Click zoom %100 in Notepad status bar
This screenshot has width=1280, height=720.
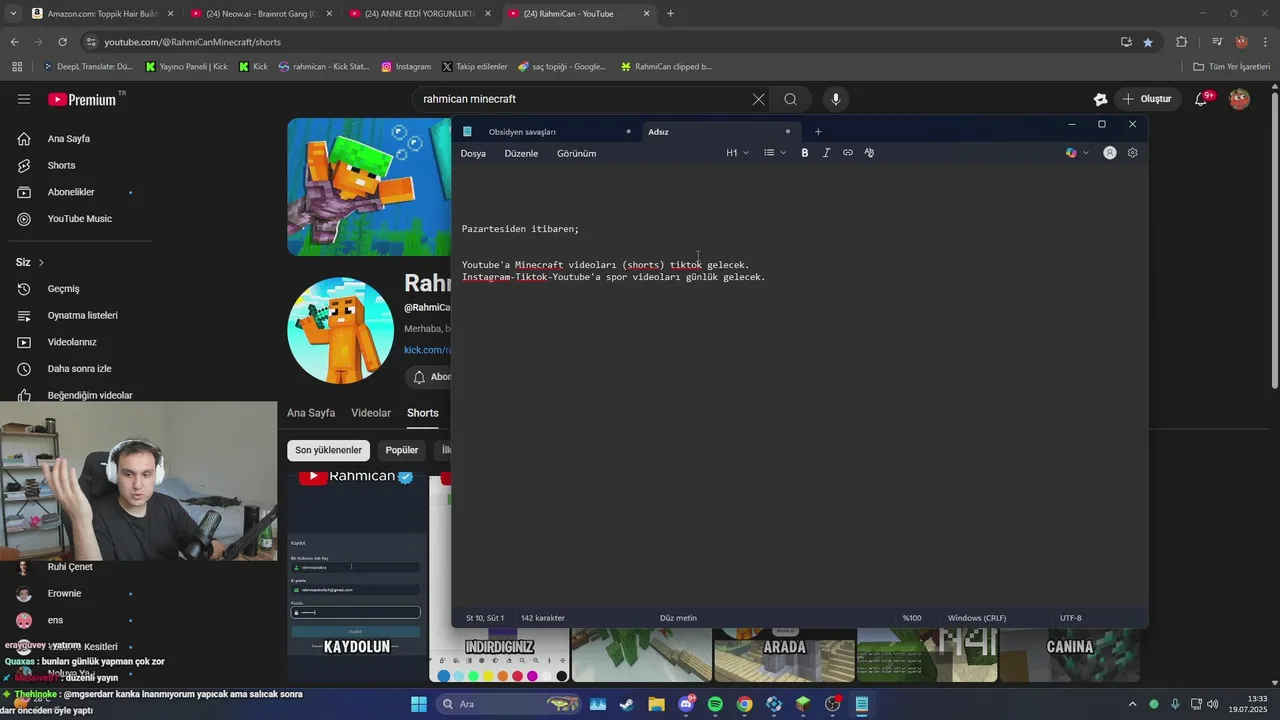912,618
